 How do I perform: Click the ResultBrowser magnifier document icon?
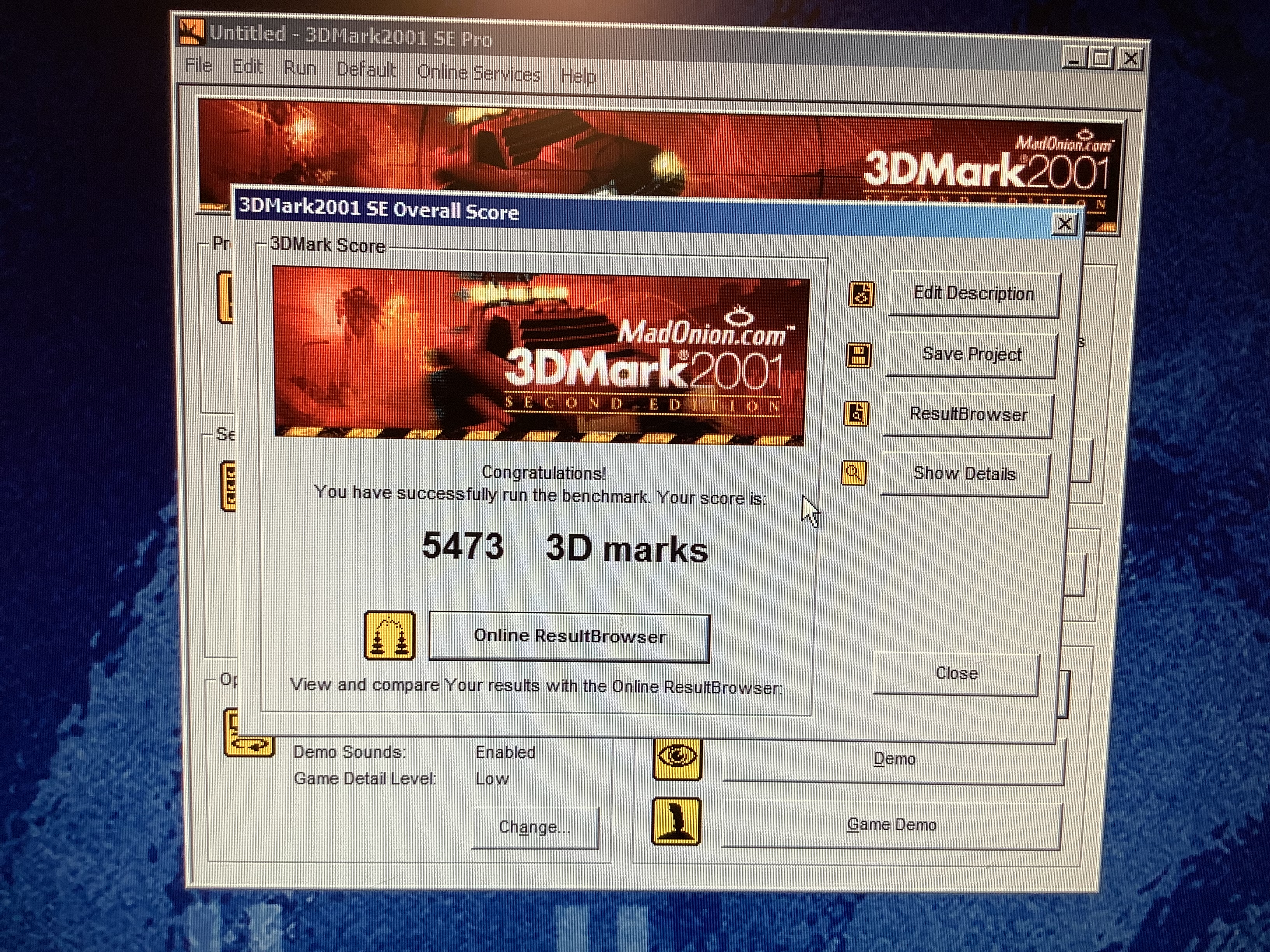(856, 414)
